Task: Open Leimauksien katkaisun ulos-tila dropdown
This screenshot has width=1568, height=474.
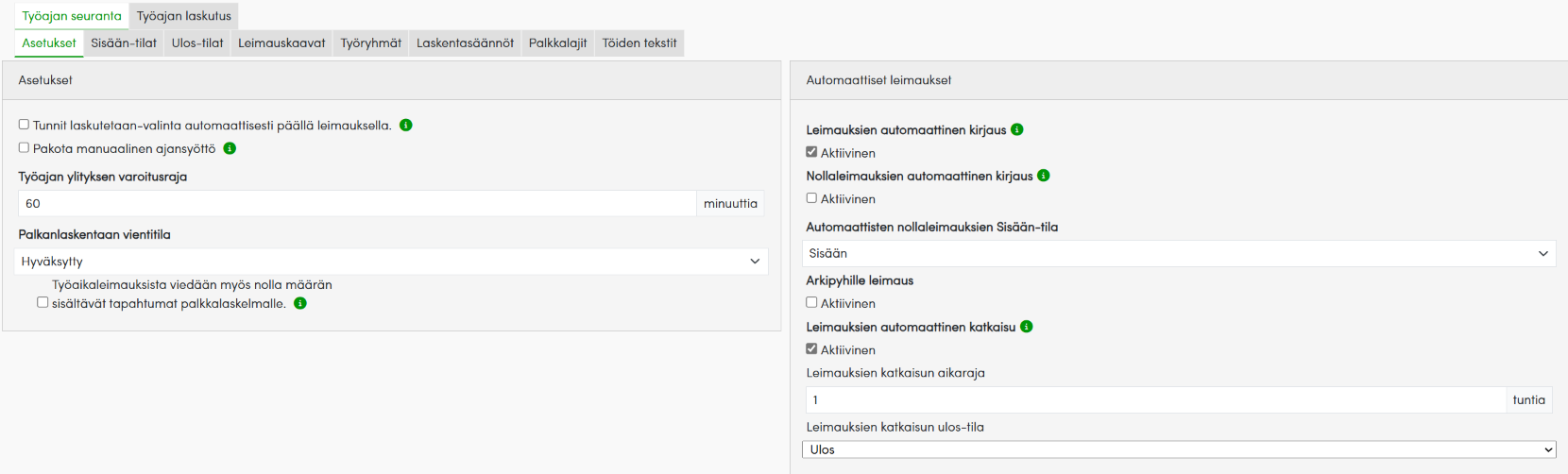Action: [1178, 449]
